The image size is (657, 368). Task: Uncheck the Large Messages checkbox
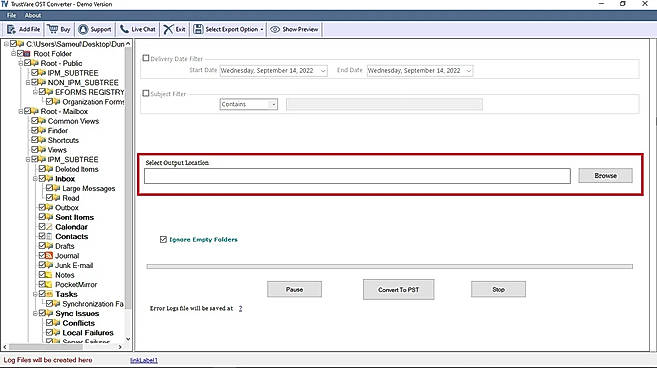49,188
